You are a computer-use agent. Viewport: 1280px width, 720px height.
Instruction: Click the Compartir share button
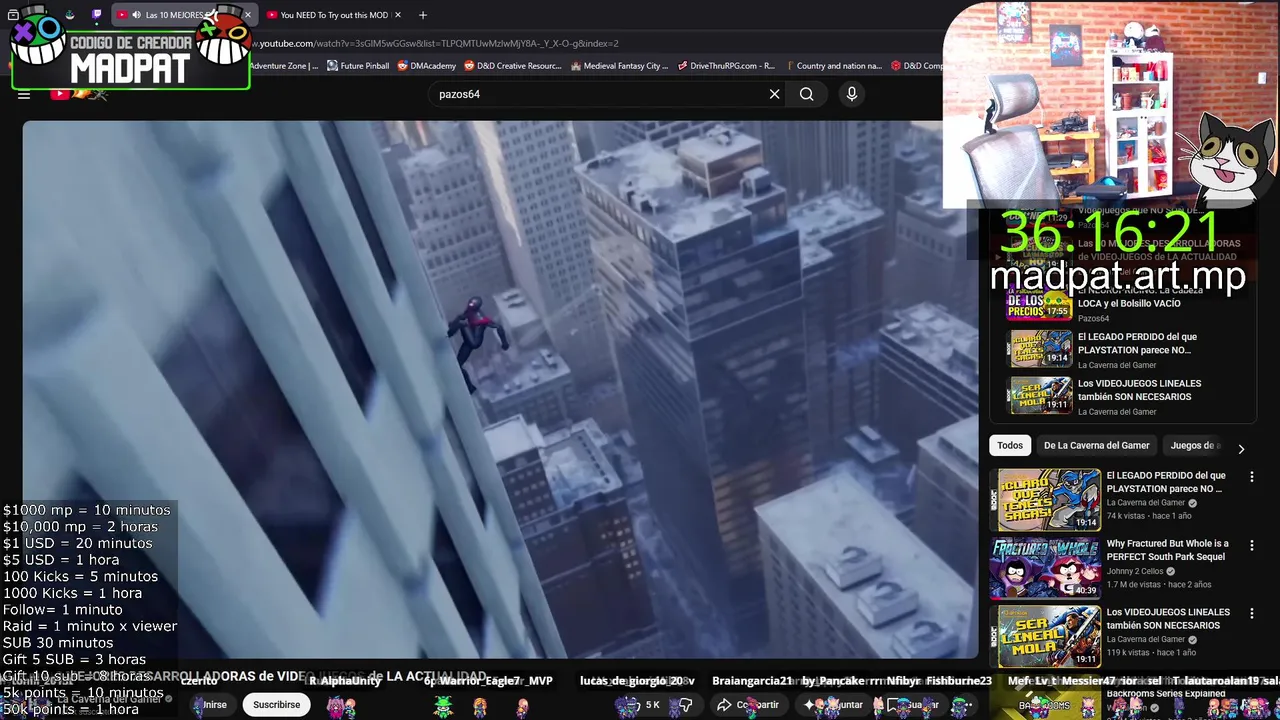(x=749, y=704)
